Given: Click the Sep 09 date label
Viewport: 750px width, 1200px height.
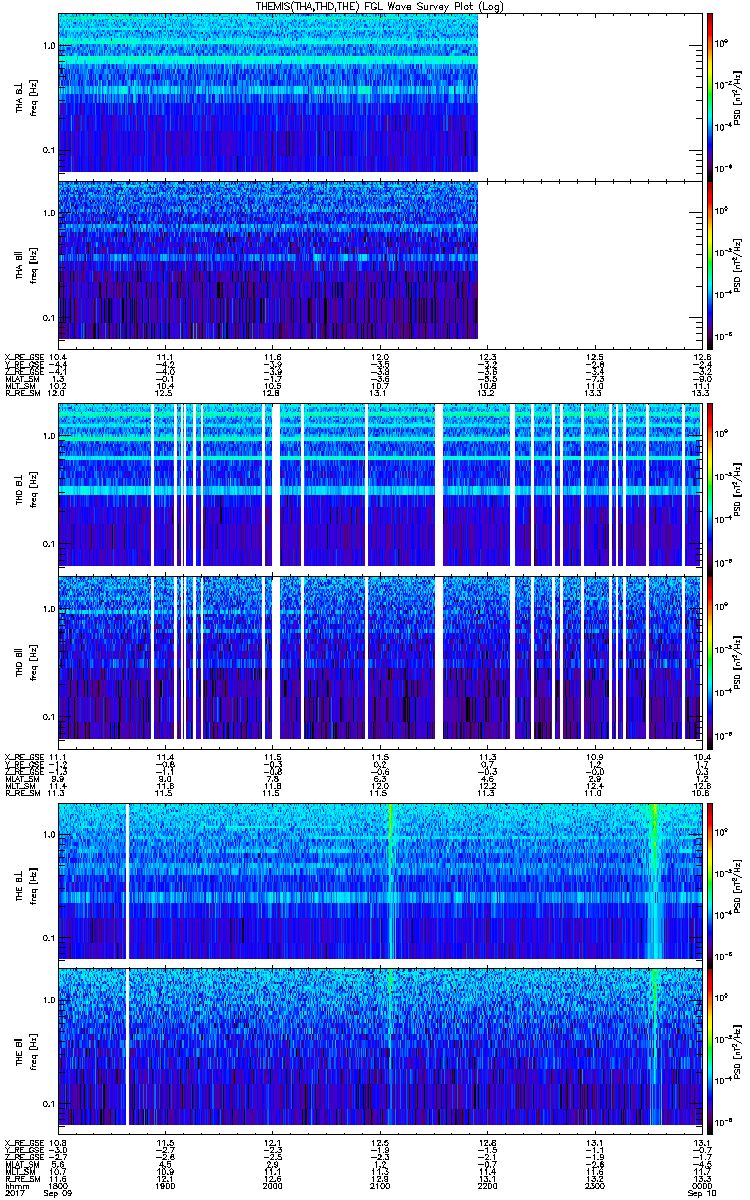Looking at the screenshot, I should tap(60, 1193).
